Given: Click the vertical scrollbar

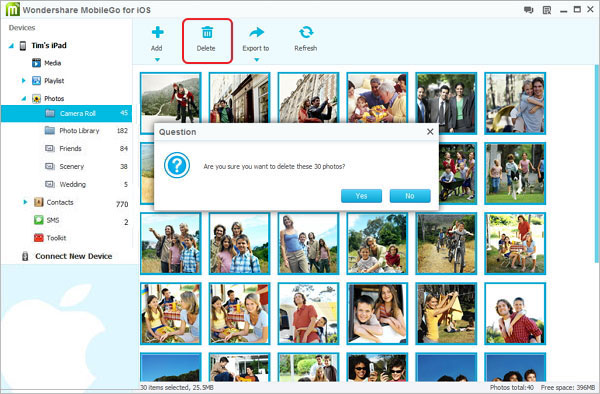Looking at the screenshot, I should [x=597, y=164].
